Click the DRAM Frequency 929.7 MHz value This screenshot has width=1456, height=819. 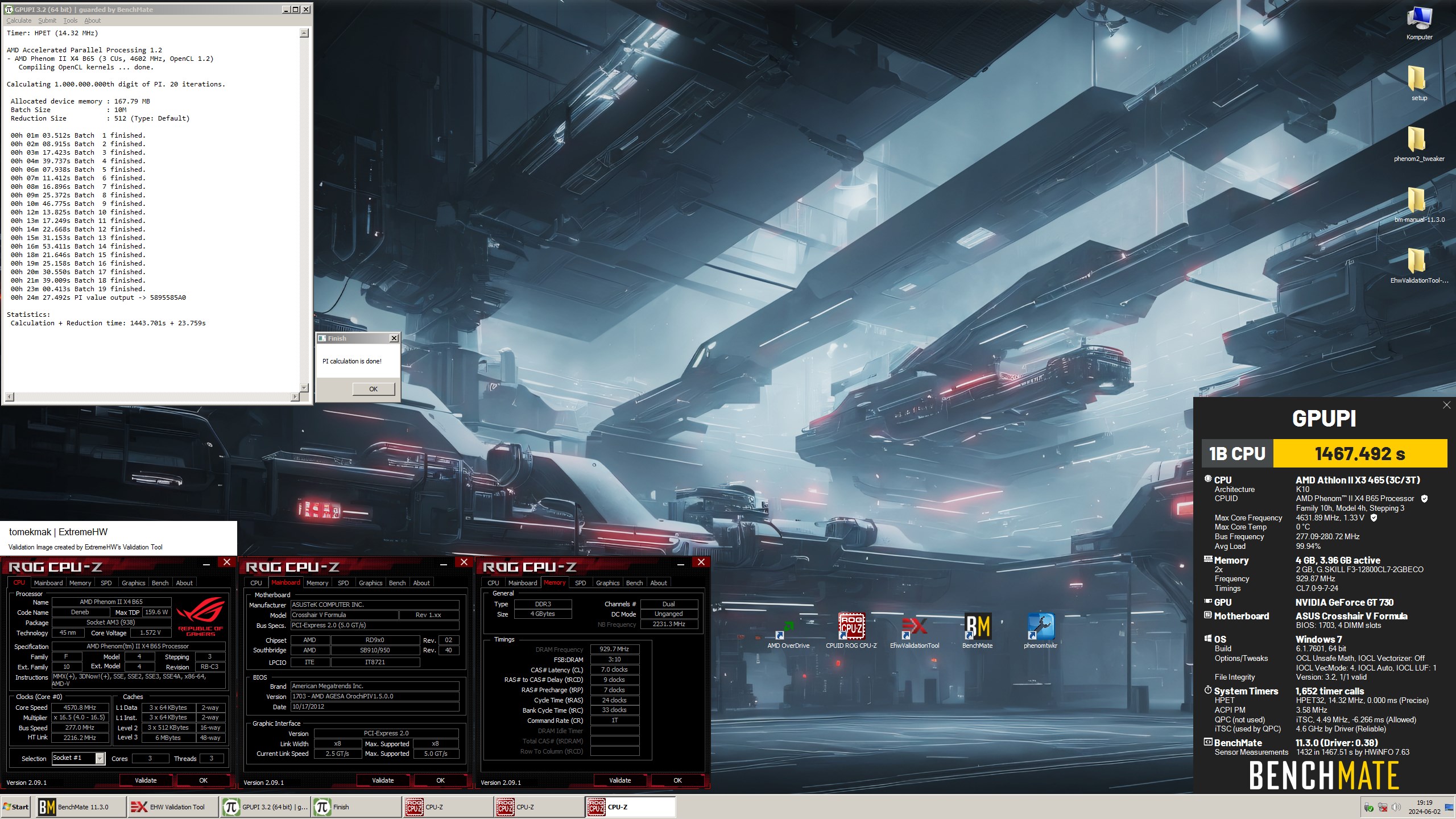(614, 649)
